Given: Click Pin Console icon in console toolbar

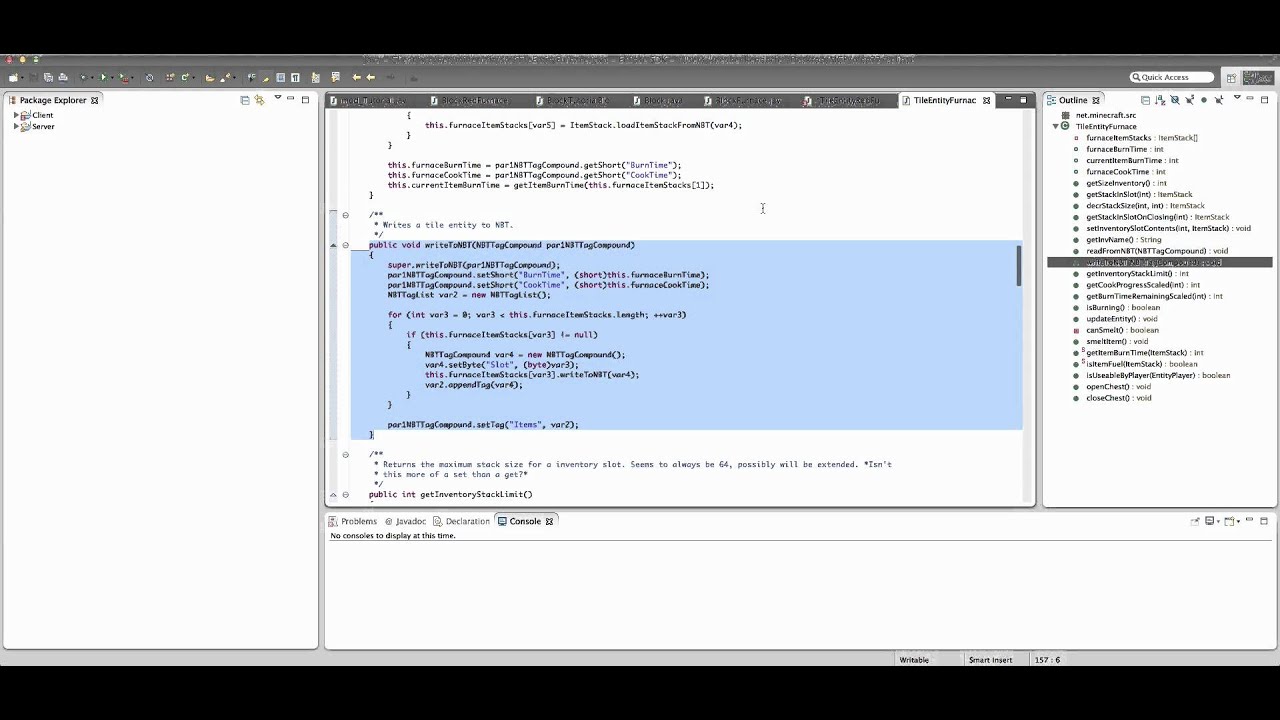Looking at the screenshot, I should coord(1195,521).
